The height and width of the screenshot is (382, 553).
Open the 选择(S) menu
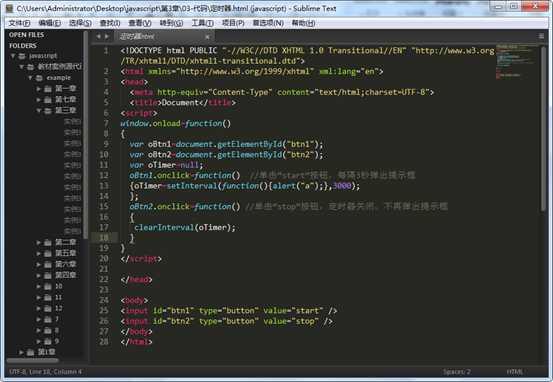(x=80, y=23)
